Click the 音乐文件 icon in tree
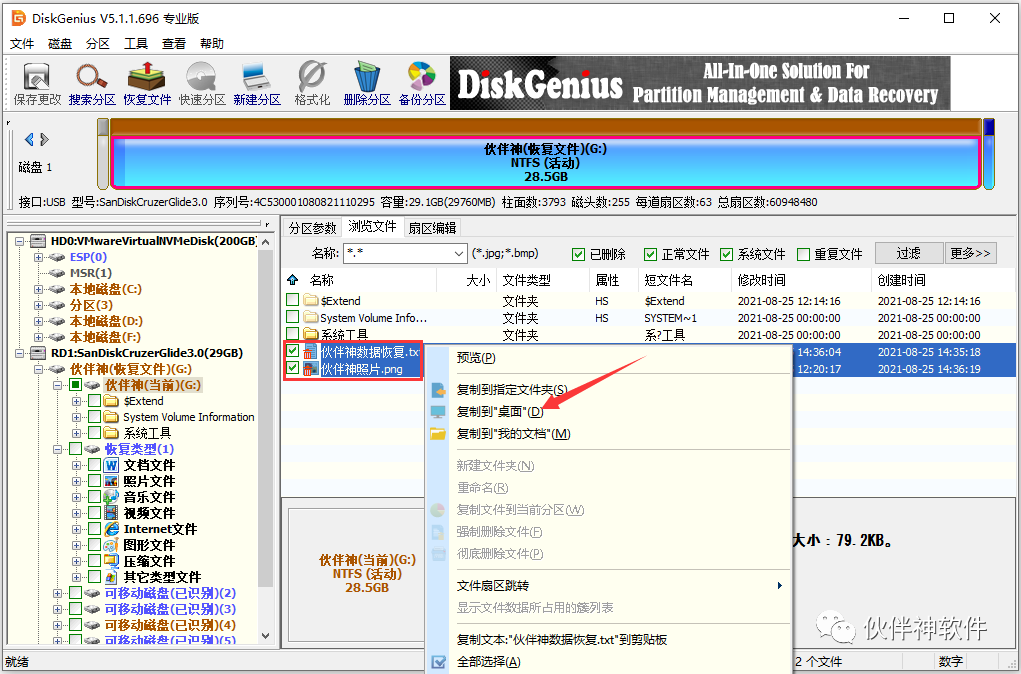 coord(111,497)
